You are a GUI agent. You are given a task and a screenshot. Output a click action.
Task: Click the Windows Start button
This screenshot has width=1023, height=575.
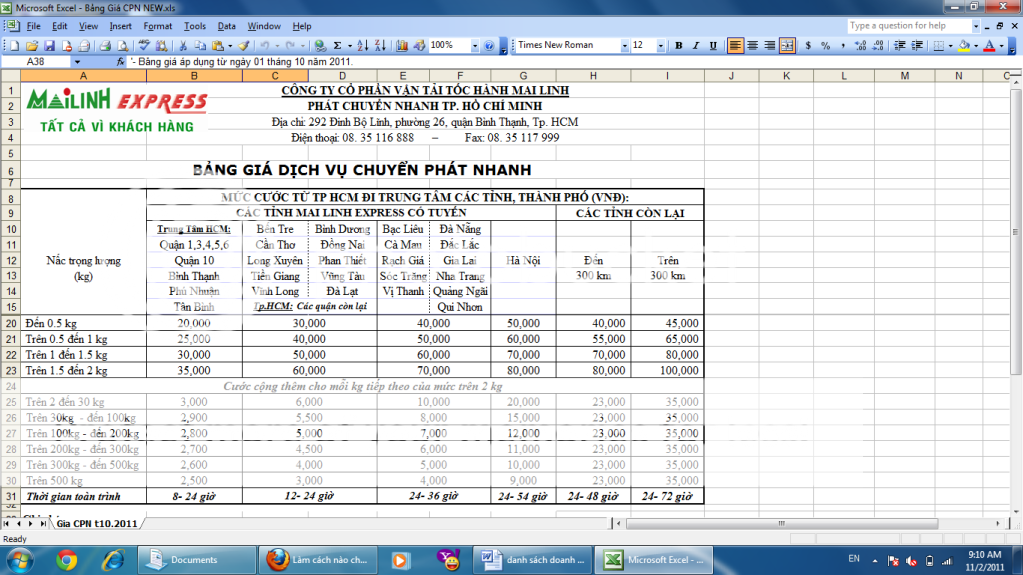[21, 560]
